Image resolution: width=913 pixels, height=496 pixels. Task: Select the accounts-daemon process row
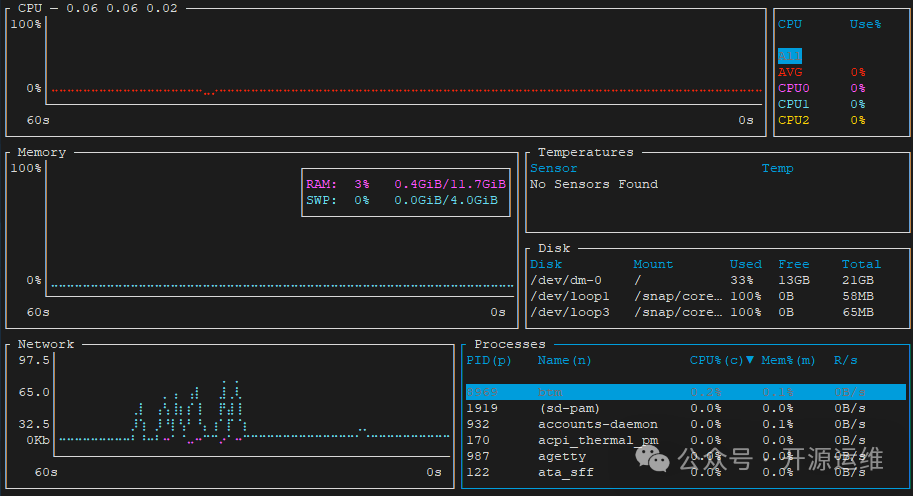tap(685, 424)
